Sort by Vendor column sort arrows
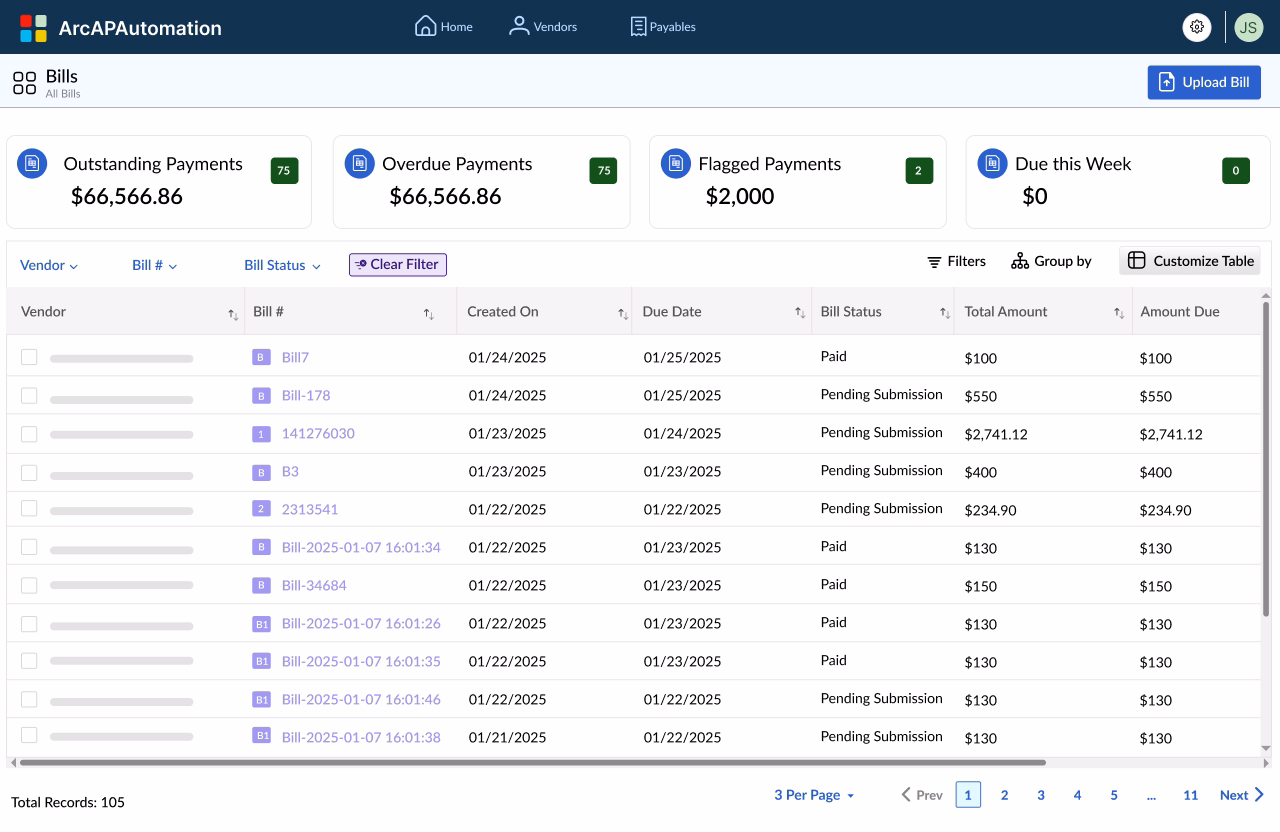Image resolution: width=1280 pixels, height=832 pixels. click(x=233, y=314)
